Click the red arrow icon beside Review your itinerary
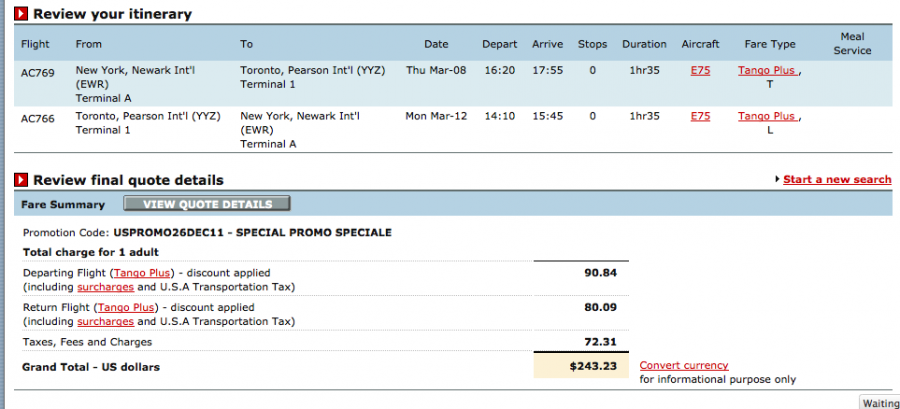Image resolution: width=900 pixels, height=409 pixels. tap(22, 15)
